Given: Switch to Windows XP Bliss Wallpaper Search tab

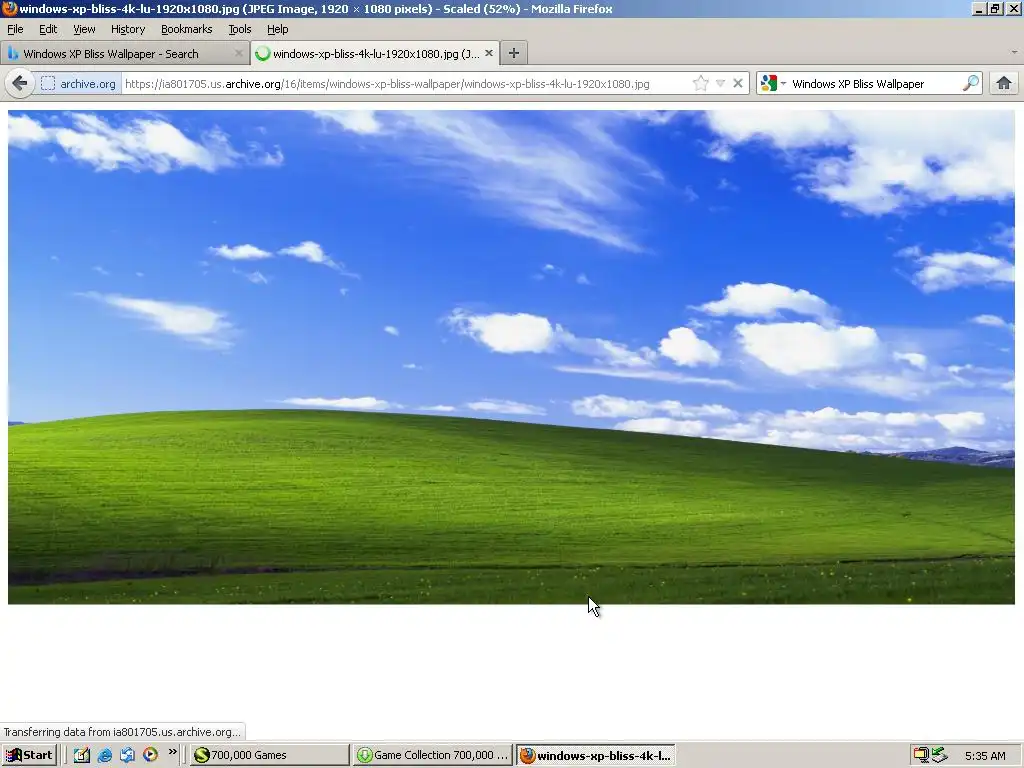Looking at the screenshot, I should (125, 54).
